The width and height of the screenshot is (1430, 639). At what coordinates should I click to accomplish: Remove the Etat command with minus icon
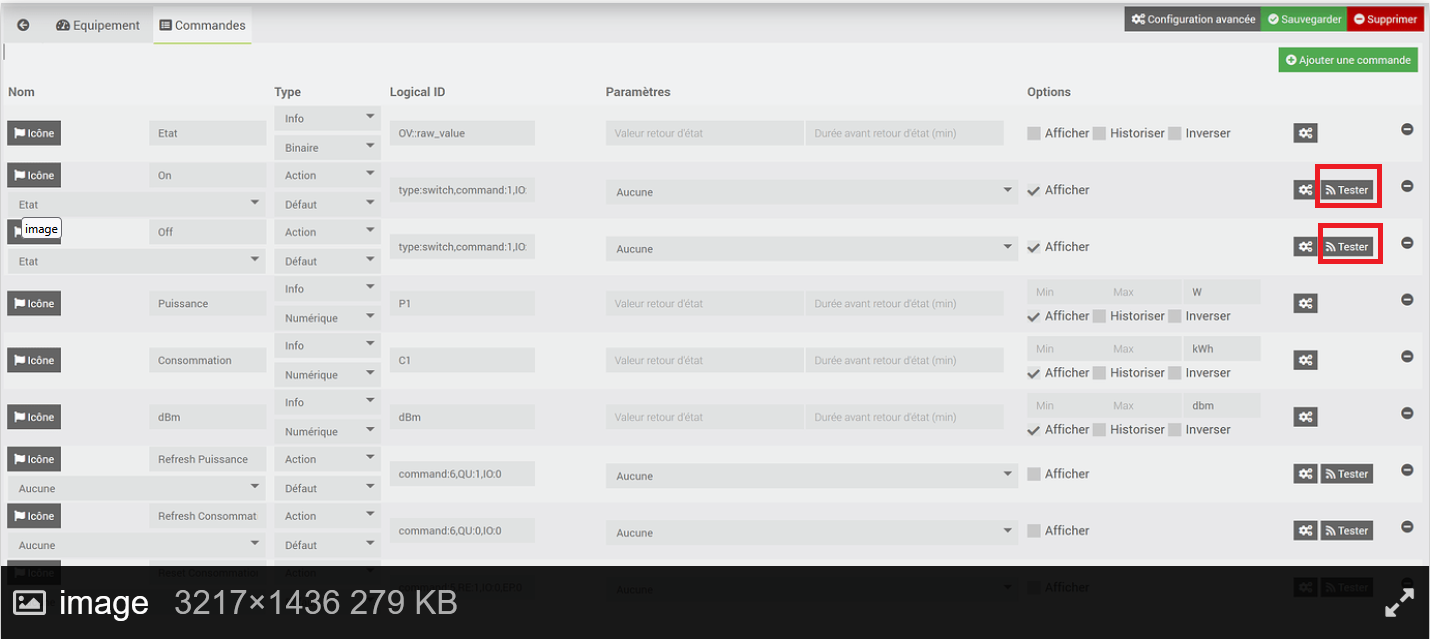point(1407,129)
